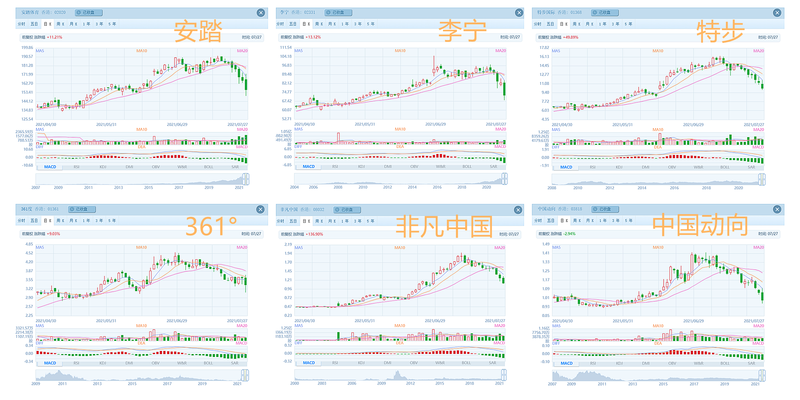Select BOLL indicator in 361度 panel
Viewport: 800px width, 400px height.
pos(208,363)
